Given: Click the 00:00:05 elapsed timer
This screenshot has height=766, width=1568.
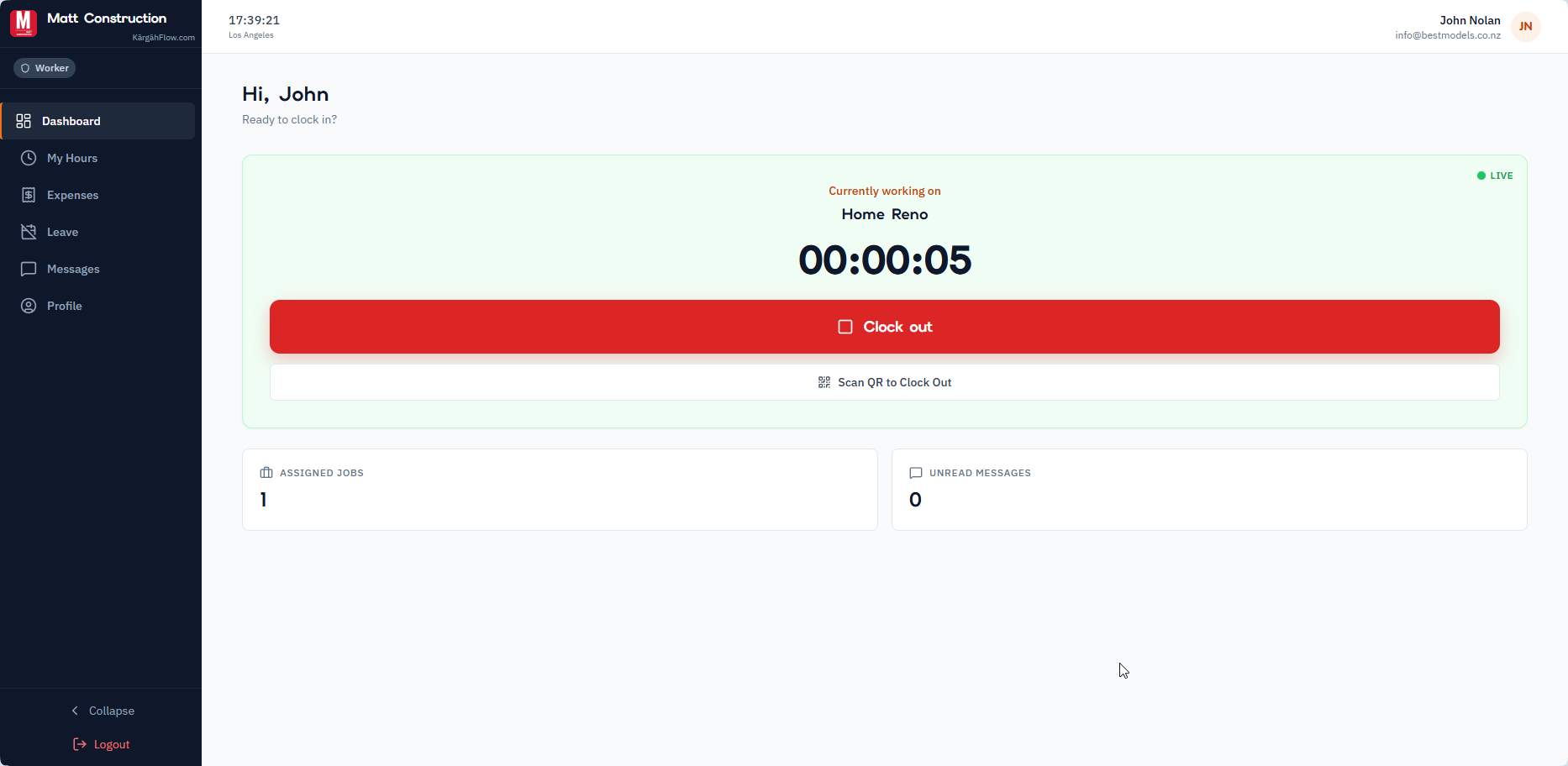Looking at the screenshot, I should click(885, 260).
